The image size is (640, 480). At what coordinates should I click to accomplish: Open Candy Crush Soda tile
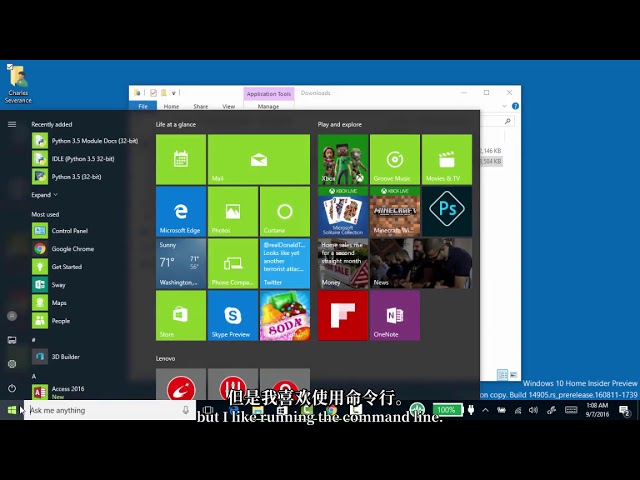[284, 316]
